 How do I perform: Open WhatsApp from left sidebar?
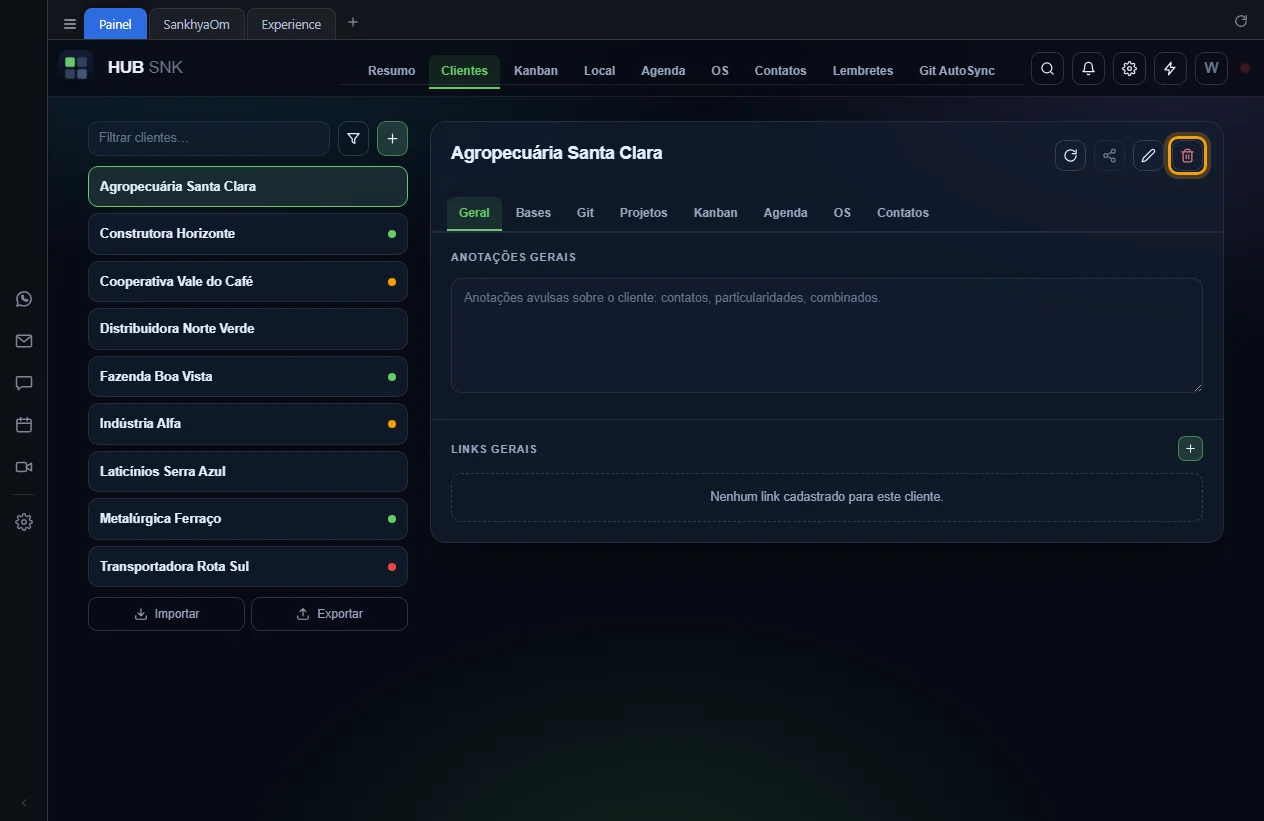coord(24,299)
